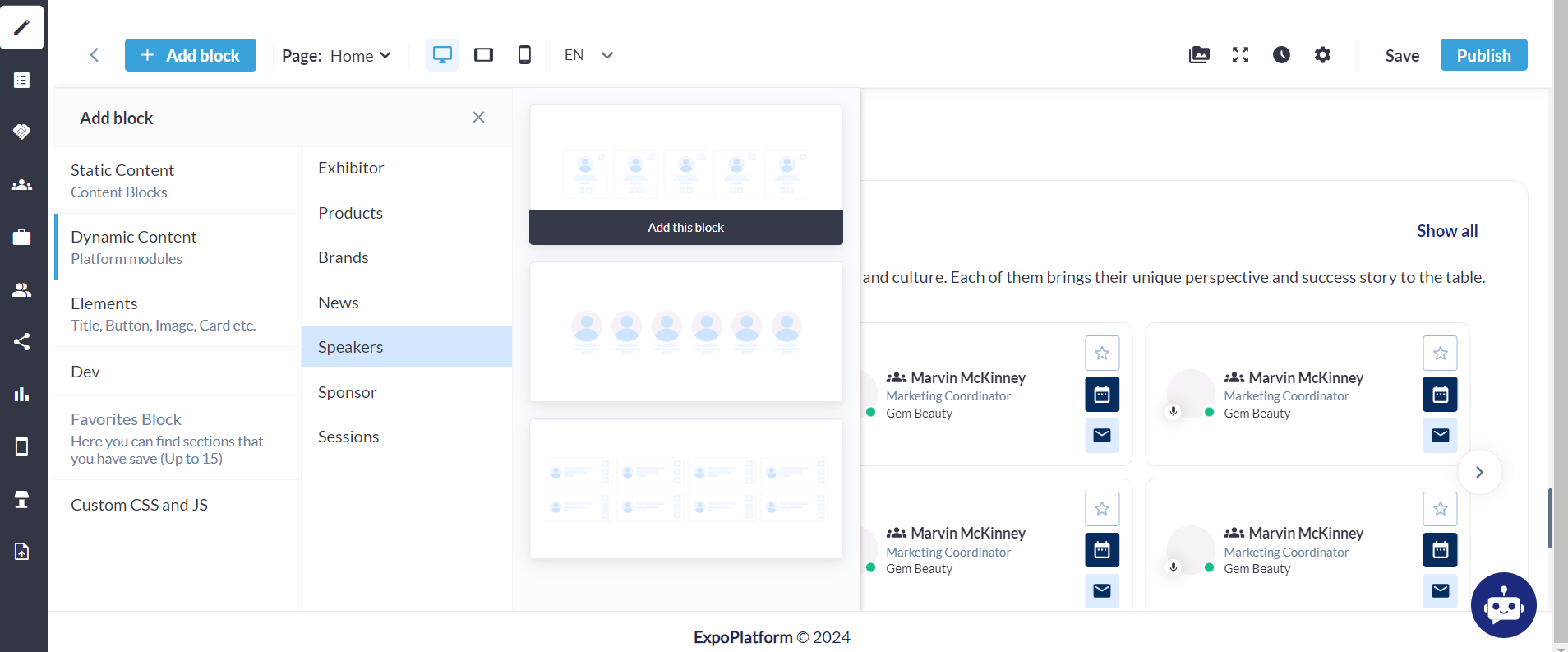Click the Publish button
The width and height of the screenshot is (1568, 652).
point(1483,55)
